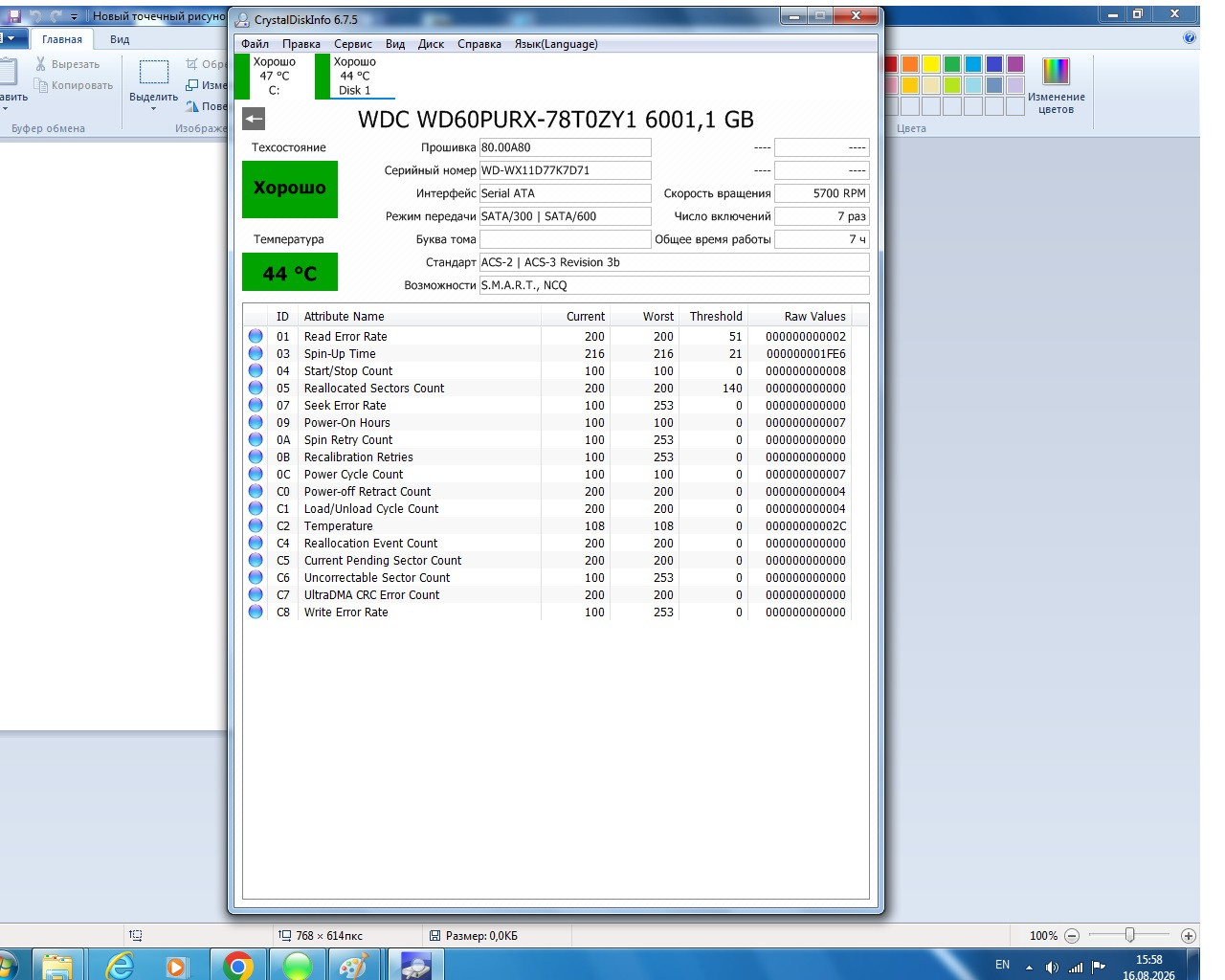
Task: Zoom out with the Paint minus button
Action: point(1072,936)
